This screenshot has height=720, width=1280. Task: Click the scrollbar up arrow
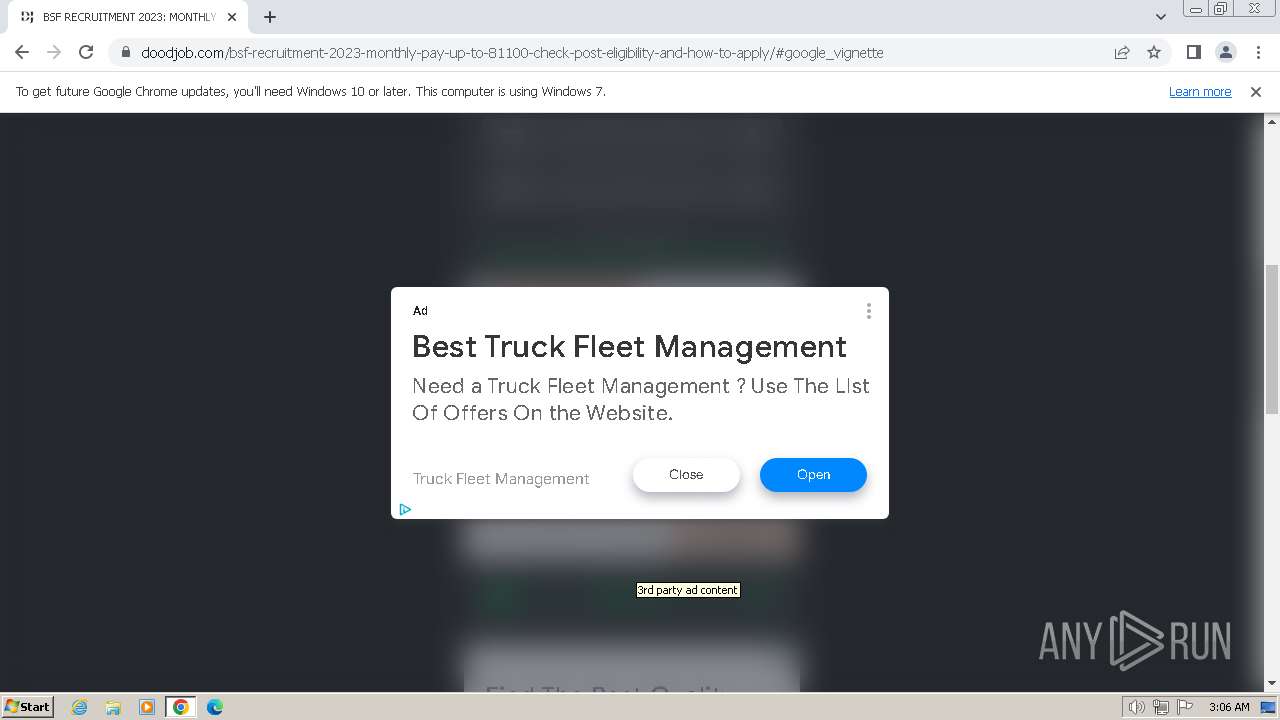pos(1272,121)
